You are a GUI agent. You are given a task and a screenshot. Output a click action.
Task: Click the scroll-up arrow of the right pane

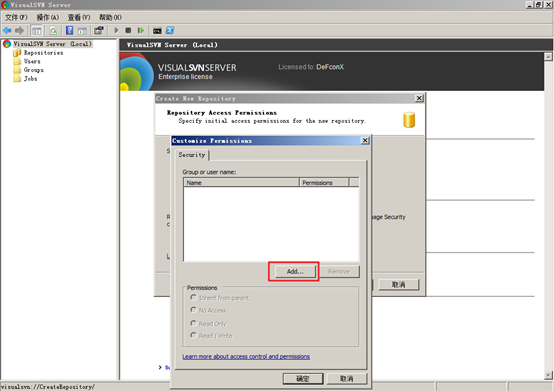(x=548, y=57)
